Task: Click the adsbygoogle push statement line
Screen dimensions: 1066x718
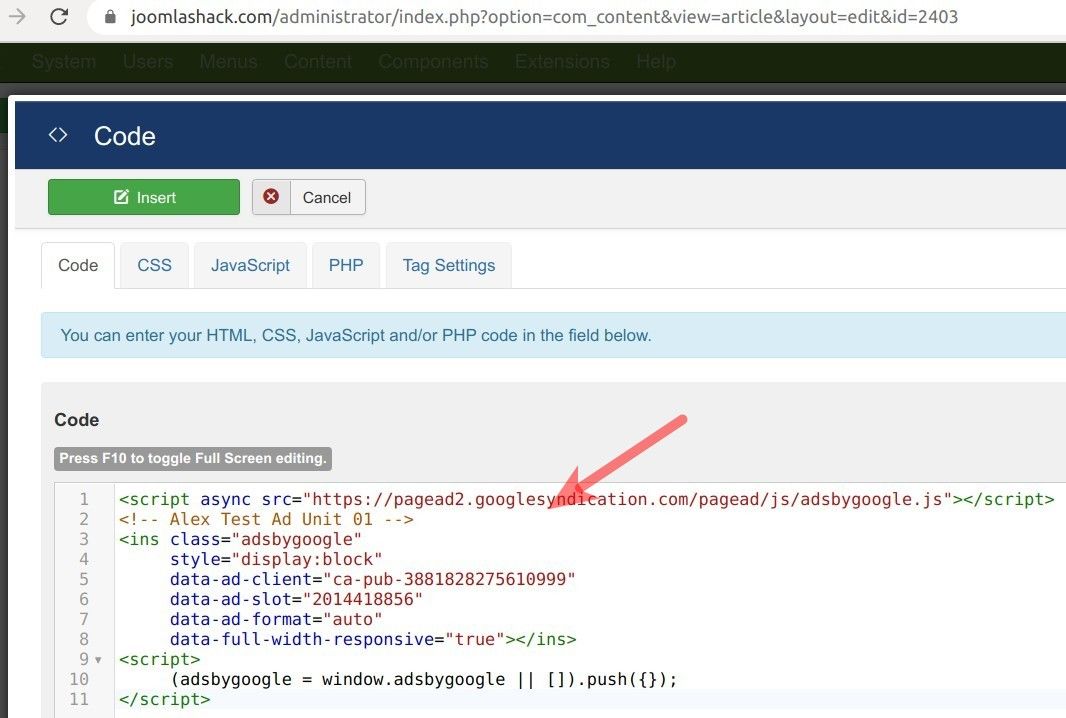Action: coord(424,679)
